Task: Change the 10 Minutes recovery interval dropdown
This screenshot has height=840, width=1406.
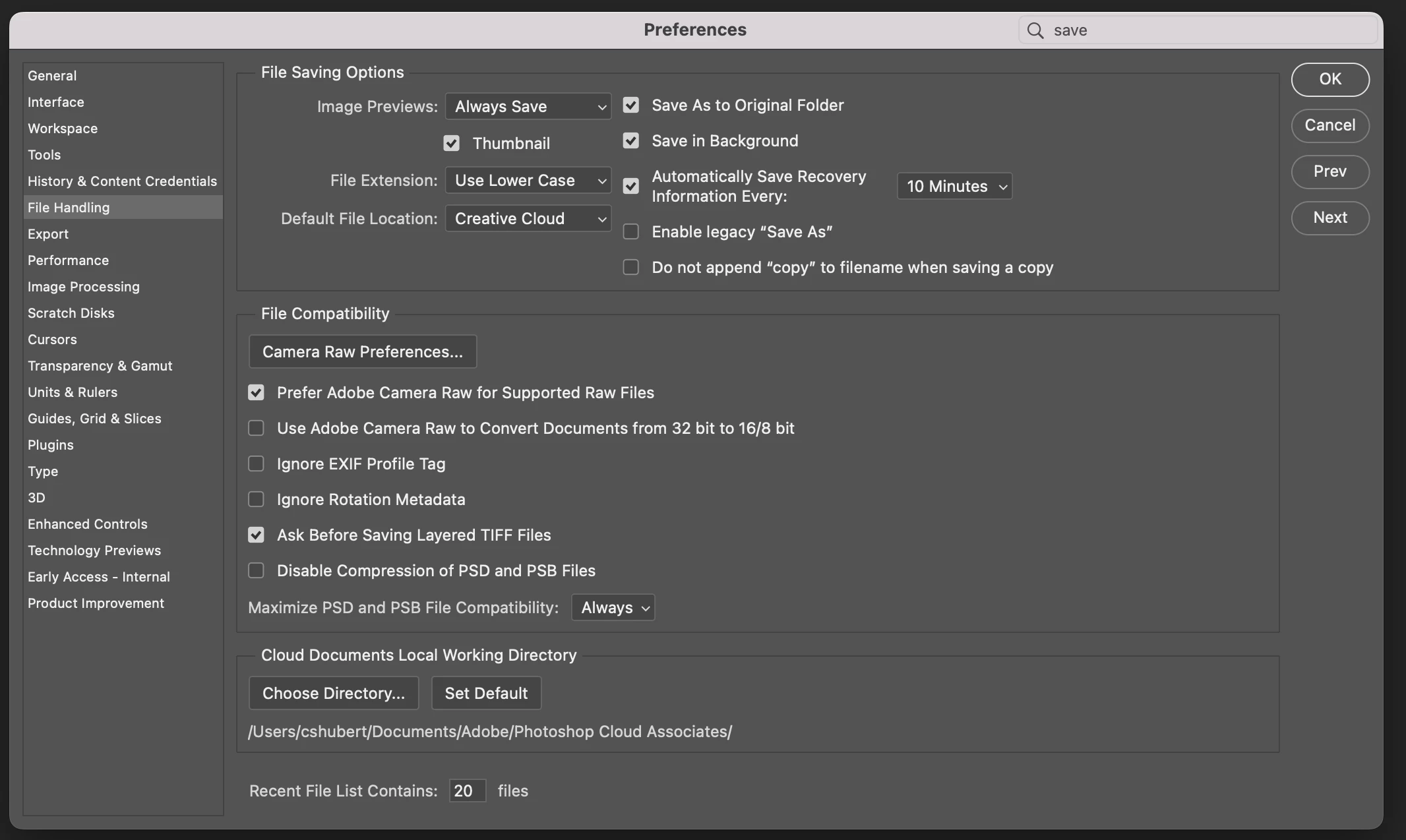Action: pos(954,187)
